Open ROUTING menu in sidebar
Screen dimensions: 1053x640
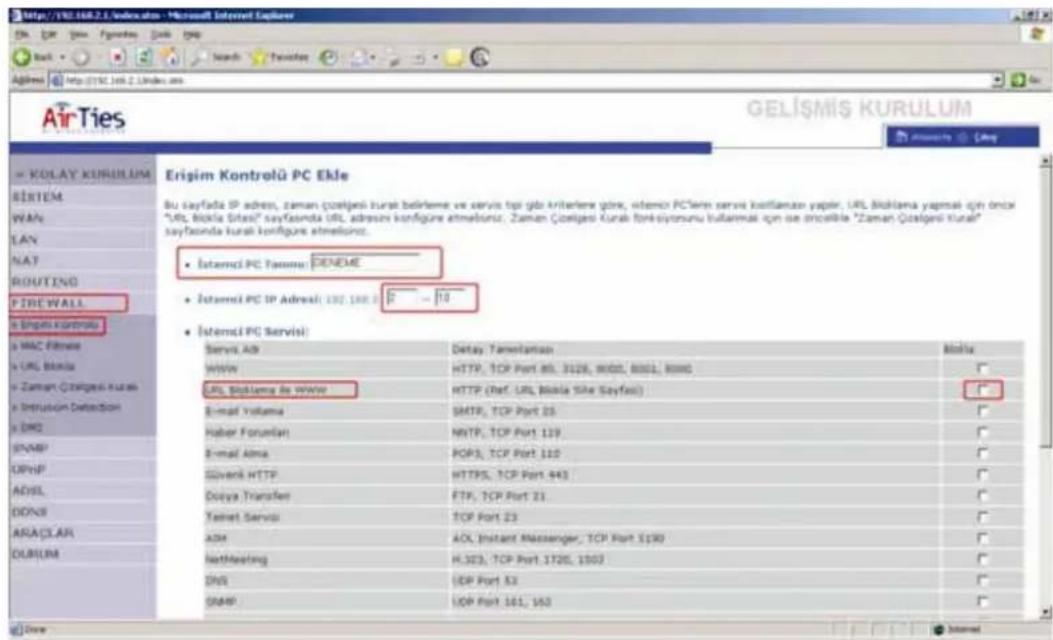[x=46, y=281]
